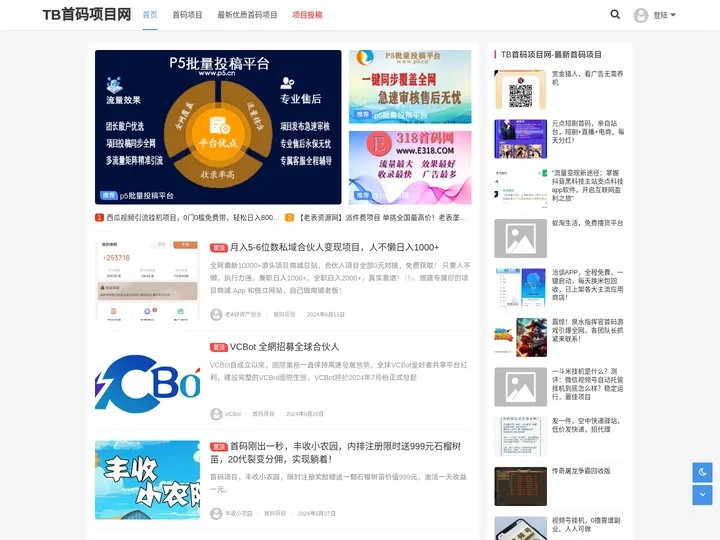
Task: Click the user avatar icon
Action: click(641, 15)
